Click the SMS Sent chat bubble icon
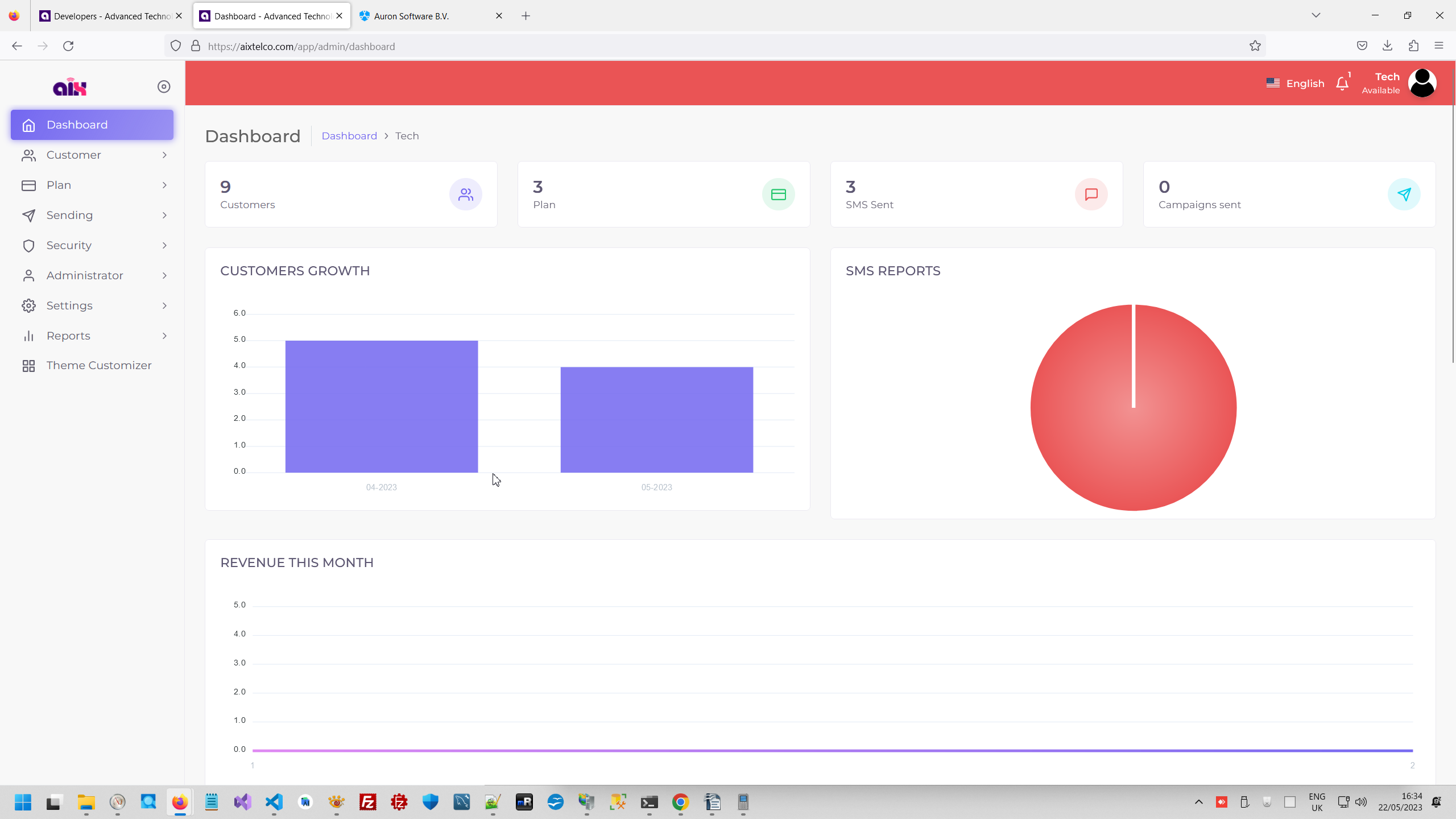The width and height of the screenshot is (1456, 819). coord(1091,195)
